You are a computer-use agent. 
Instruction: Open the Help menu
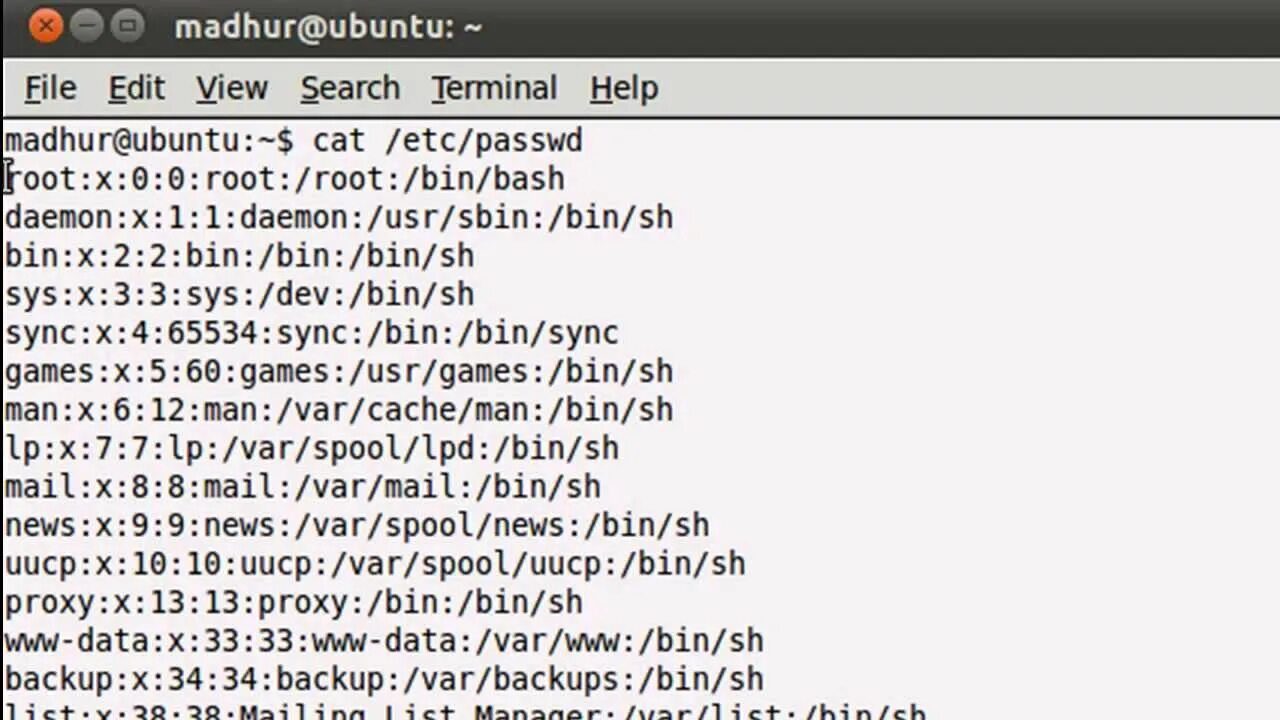[x=623, y=88]
